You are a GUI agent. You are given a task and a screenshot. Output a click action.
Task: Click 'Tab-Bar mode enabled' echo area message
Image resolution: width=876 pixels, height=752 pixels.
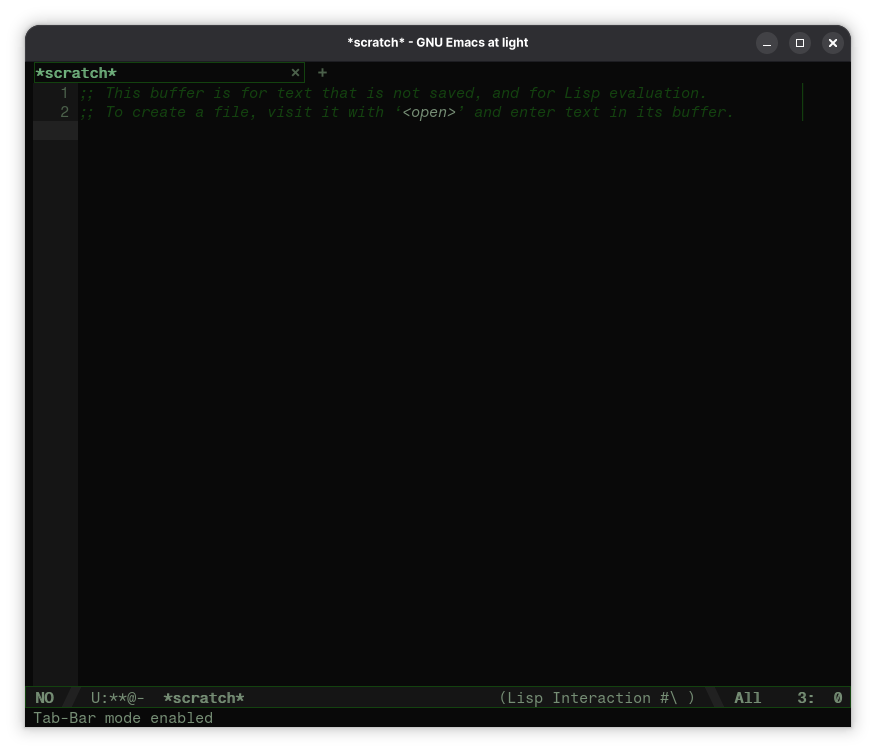(x=123, y=718)
